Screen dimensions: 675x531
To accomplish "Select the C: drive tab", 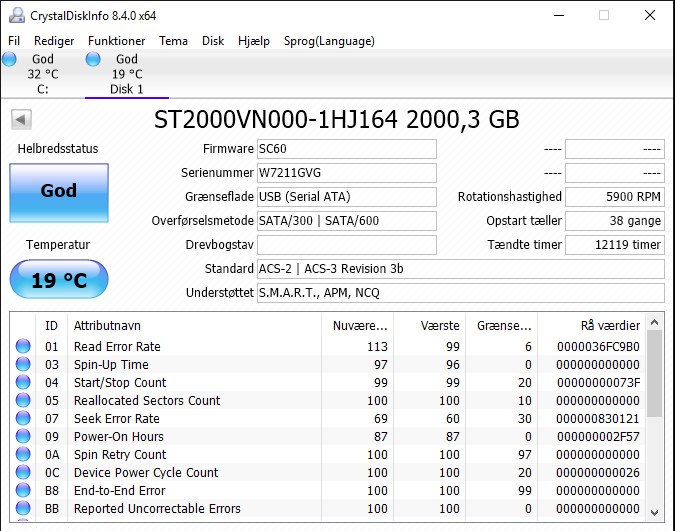I will point(43,74).
